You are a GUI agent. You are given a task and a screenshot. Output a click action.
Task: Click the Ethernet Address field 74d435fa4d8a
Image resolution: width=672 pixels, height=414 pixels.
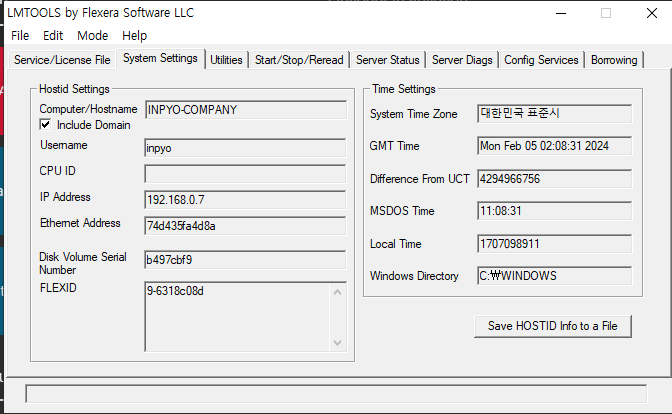pyautogui.click(x=245, y=226)
